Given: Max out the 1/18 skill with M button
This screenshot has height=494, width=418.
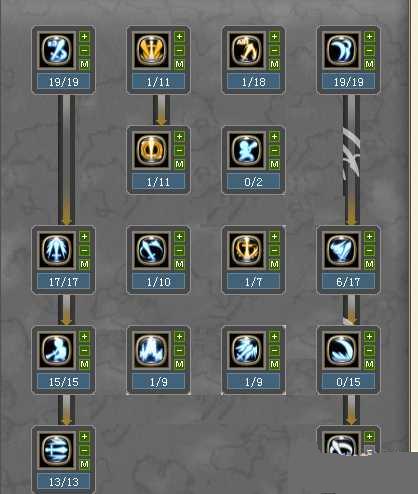Looking at the screenshot, I should pyautogui.click(x=274, y=64).
